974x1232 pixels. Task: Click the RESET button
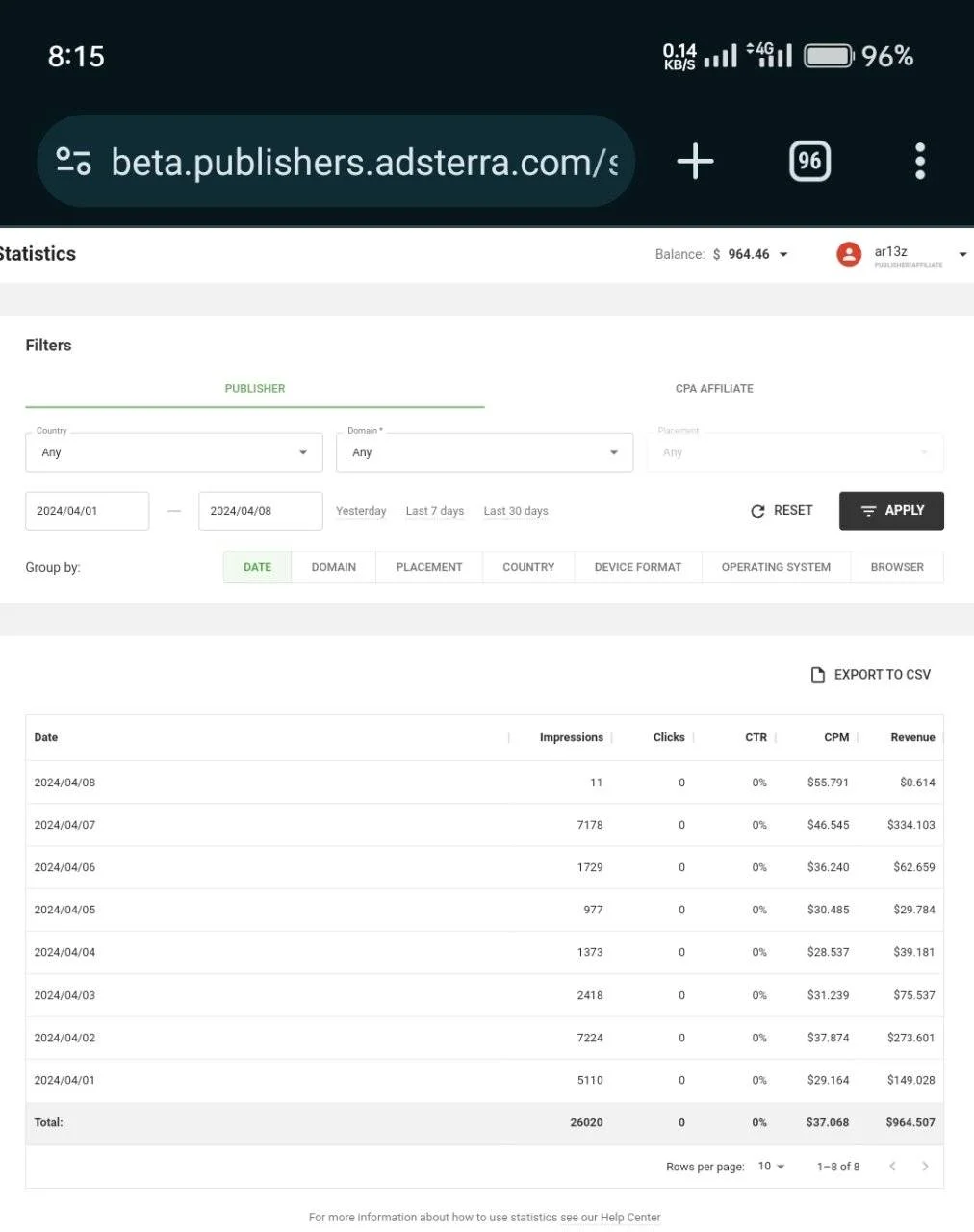click(782, 511)
